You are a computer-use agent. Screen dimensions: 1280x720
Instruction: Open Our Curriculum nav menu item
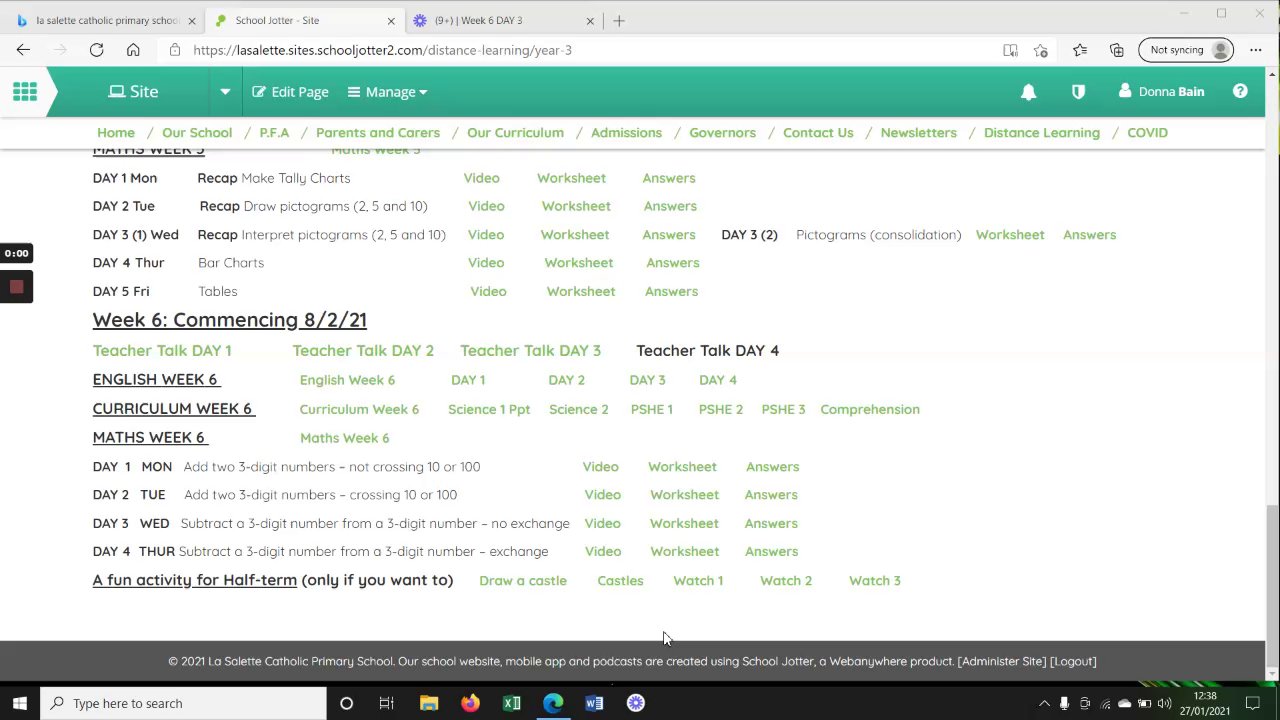[515, 133]
